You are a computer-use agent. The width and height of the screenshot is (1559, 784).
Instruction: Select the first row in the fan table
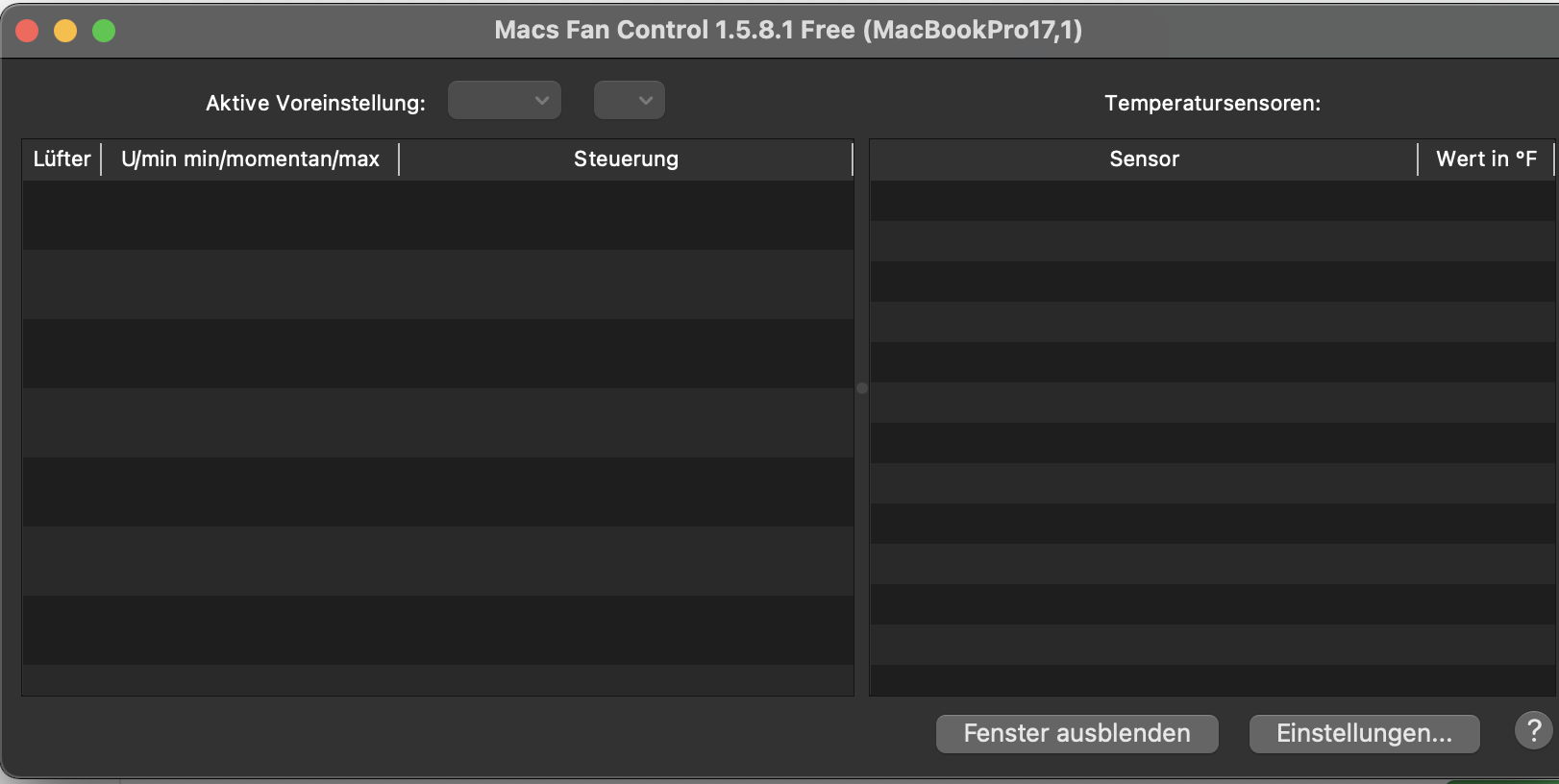point(437,215)
